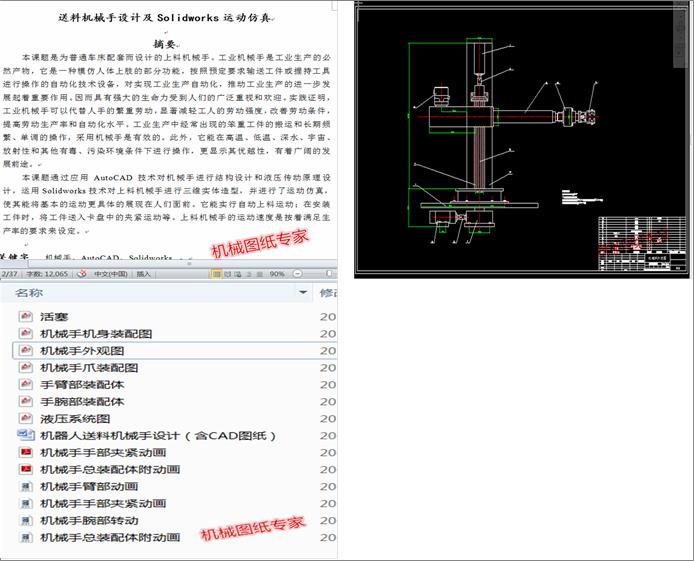Click the zoom slider handle in Word
The height and width of the screenshot is (561, 694).
(x=329, y=274)
